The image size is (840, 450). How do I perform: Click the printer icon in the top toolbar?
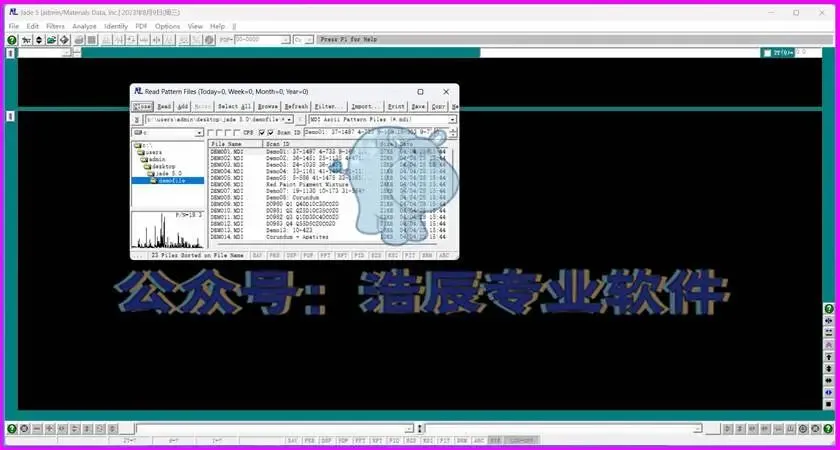click(79, 40)
